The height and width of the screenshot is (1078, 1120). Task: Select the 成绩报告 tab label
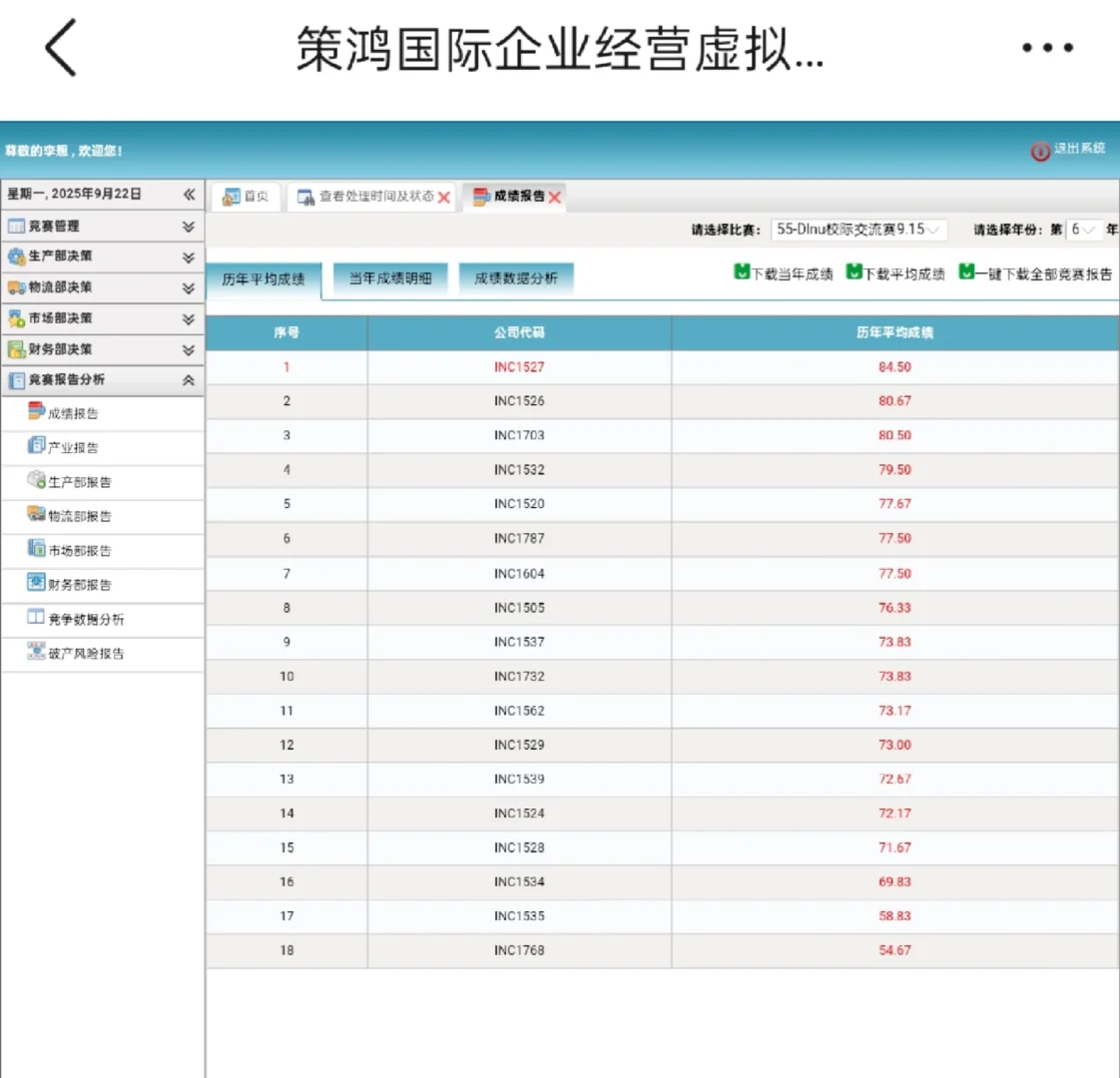[x=519, y=196]
